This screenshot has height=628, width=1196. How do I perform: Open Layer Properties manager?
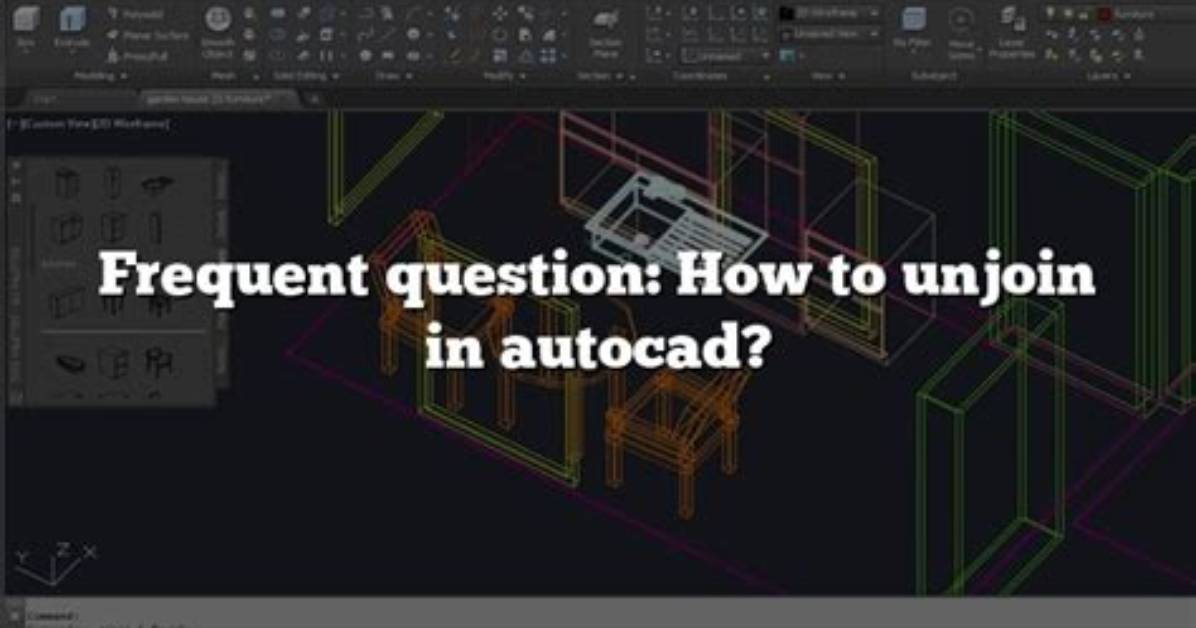(x=1011, y=34)
